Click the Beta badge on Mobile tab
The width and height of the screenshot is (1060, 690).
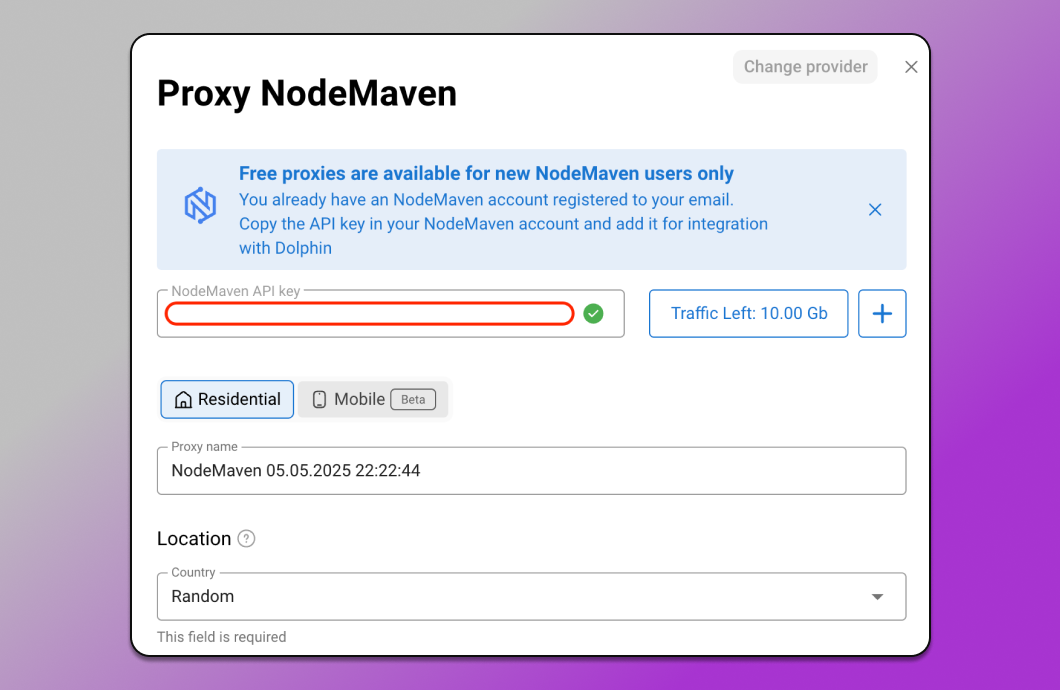pos(413,399)
